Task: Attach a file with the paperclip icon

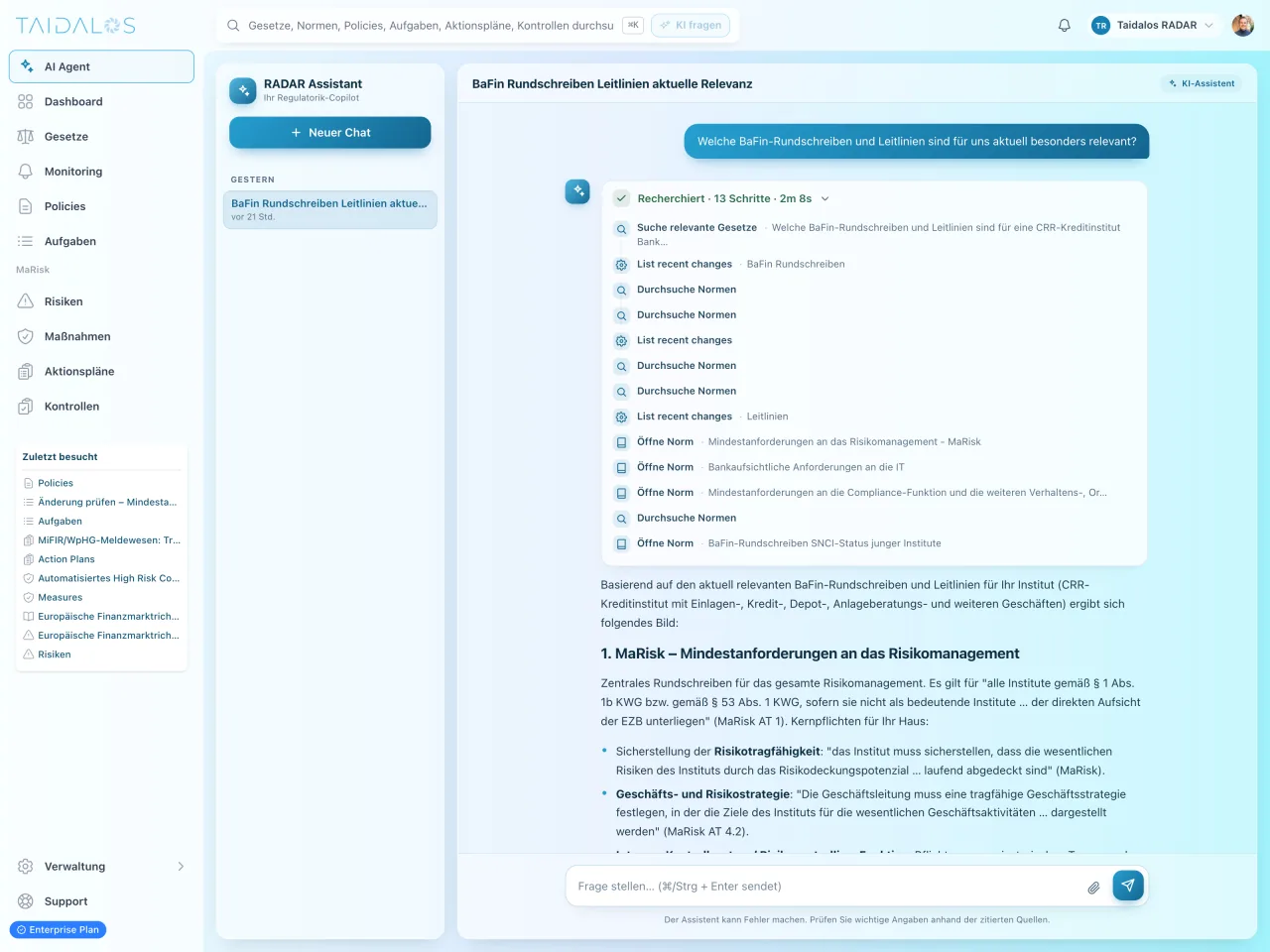Action: coord(1093,888)
